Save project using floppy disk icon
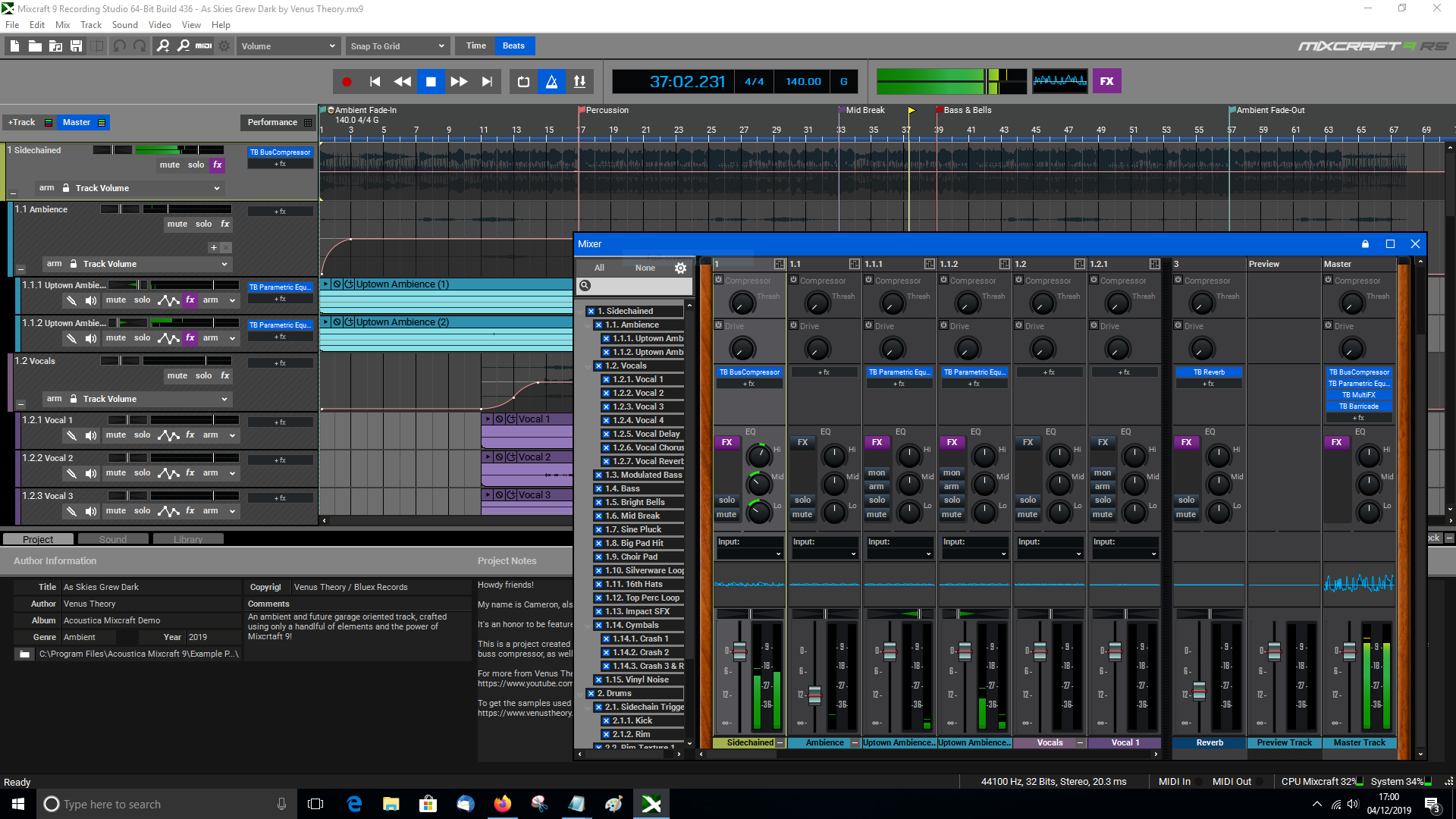 pyautogui.click(x=76, y=46)
